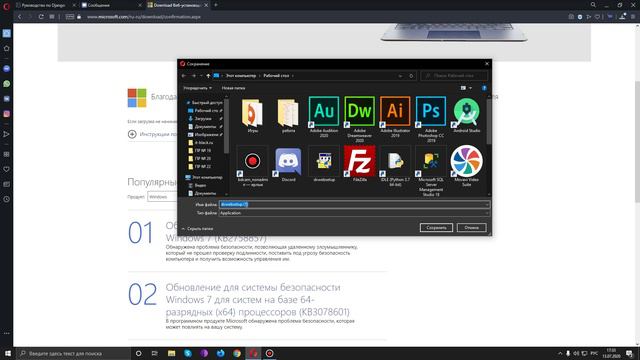640x360 pixels.
Task: Click the Сохранить button
Action: [436, 228]
